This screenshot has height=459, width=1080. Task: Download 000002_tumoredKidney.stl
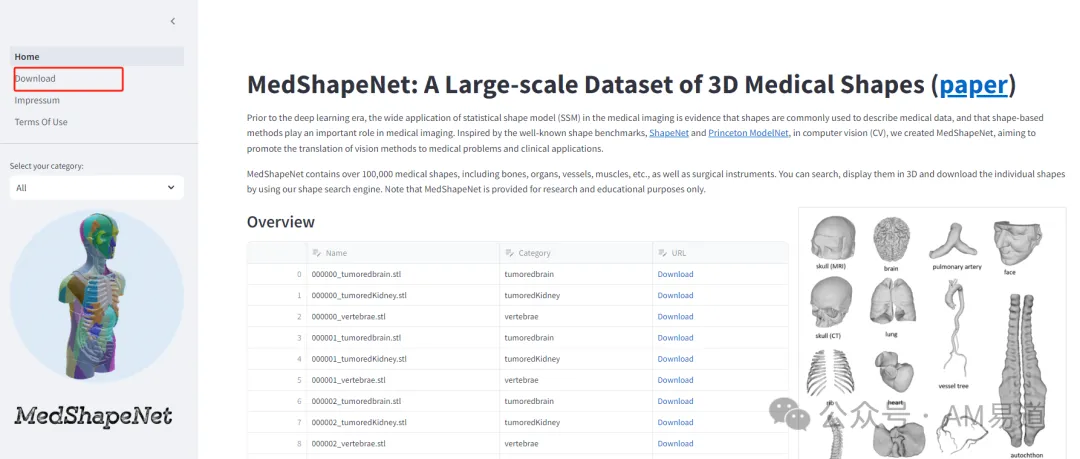(675, 422)
